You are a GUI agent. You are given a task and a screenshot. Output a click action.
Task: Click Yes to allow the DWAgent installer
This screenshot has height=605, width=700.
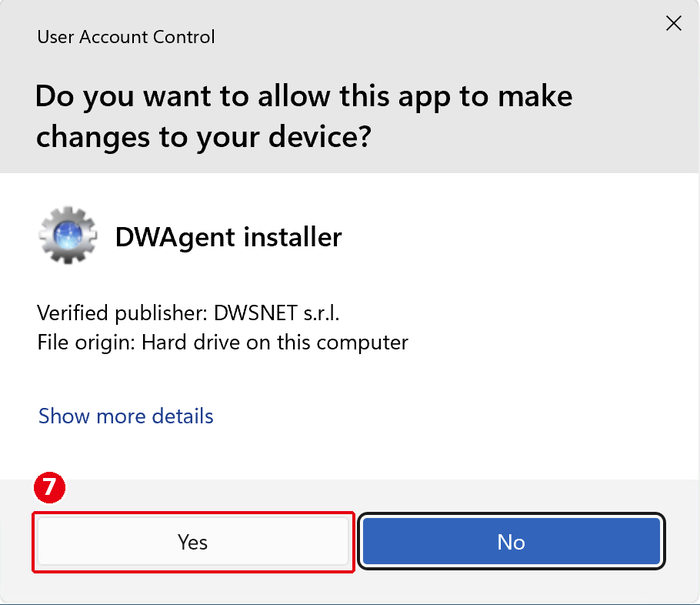point(193,542)
